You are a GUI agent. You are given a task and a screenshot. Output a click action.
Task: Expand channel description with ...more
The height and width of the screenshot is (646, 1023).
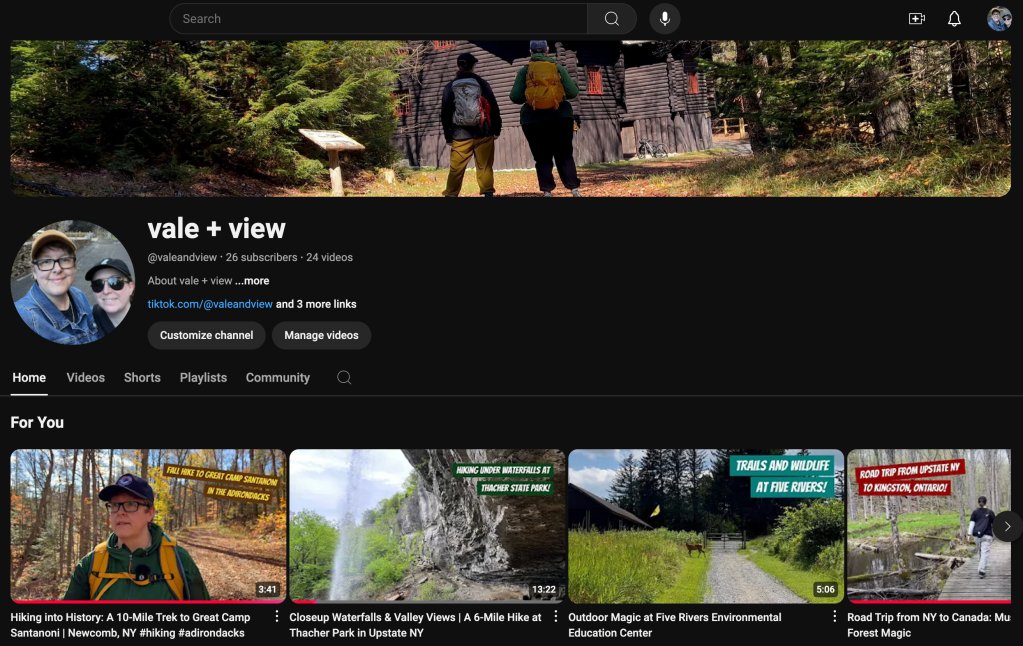point(252,281)
